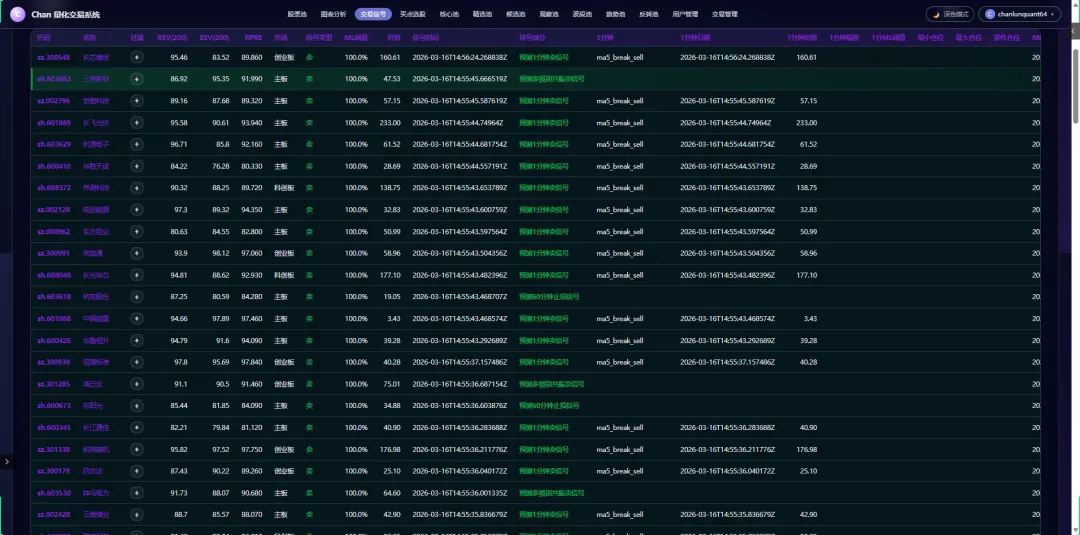Open stock code link sz.300548
Screen dimensions: 1080x535
[x=54, y=57]
